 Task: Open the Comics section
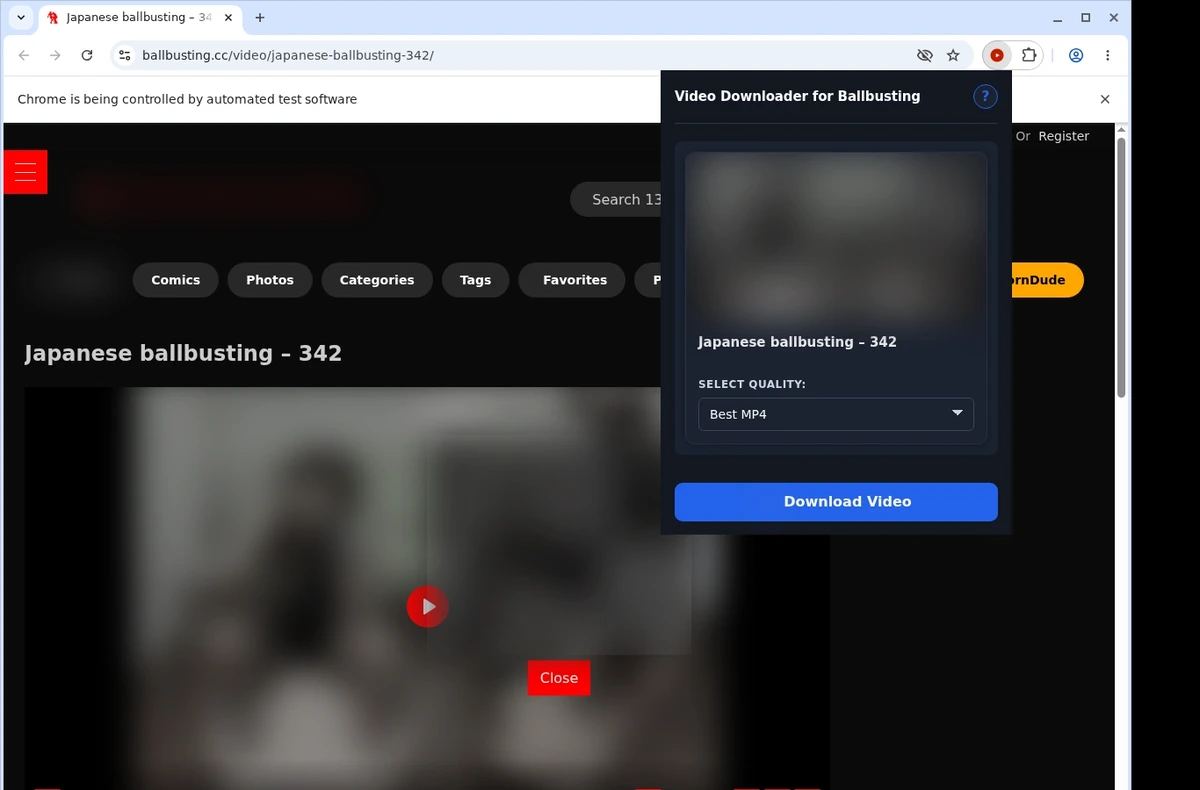176,280
